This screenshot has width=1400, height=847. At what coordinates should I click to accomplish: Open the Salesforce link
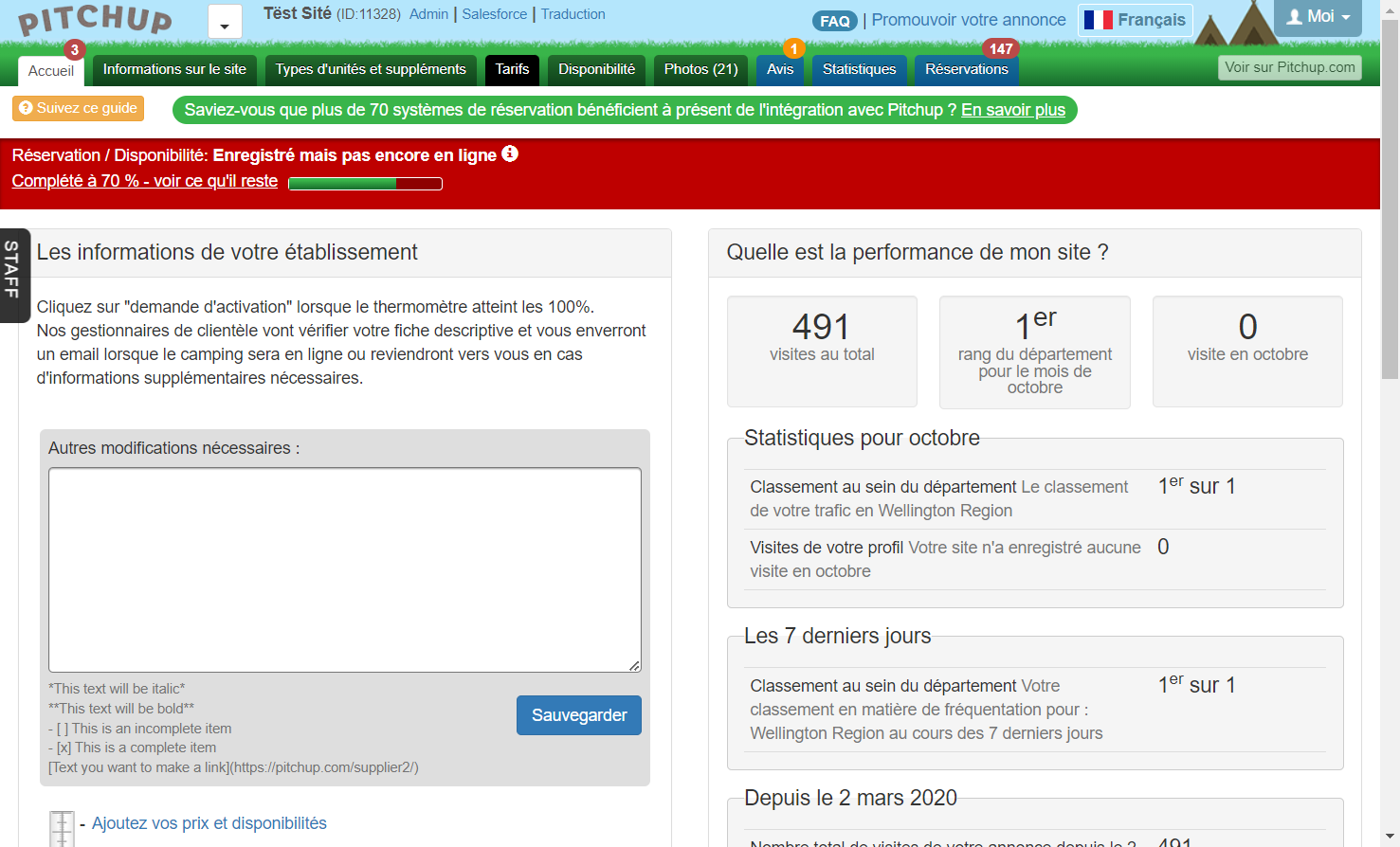click(494, 14)
